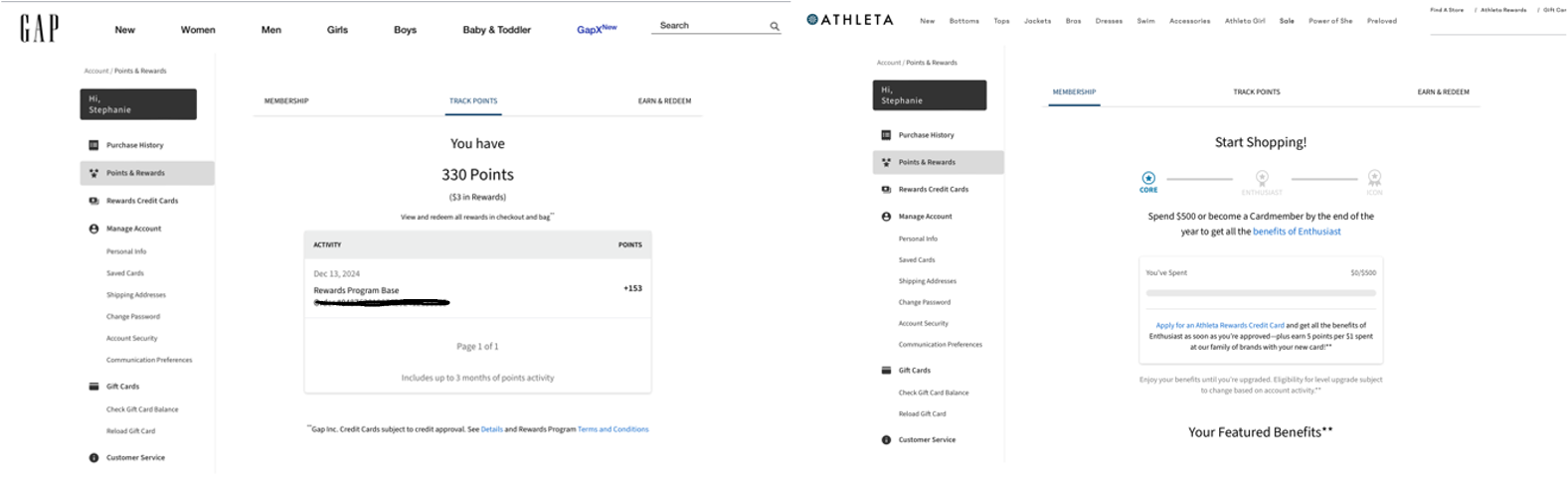The height and width of the screenshot is (480, 1568).
Task: Click Athleta Purchase History icon
Action: 886,135
